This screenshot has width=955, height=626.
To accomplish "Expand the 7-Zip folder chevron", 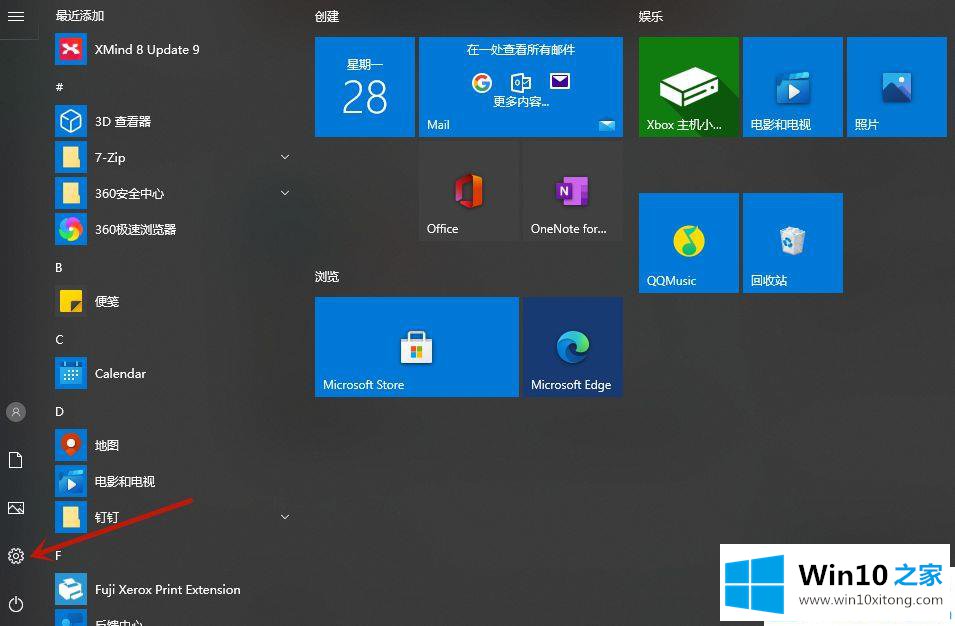I will pos(284,157).
